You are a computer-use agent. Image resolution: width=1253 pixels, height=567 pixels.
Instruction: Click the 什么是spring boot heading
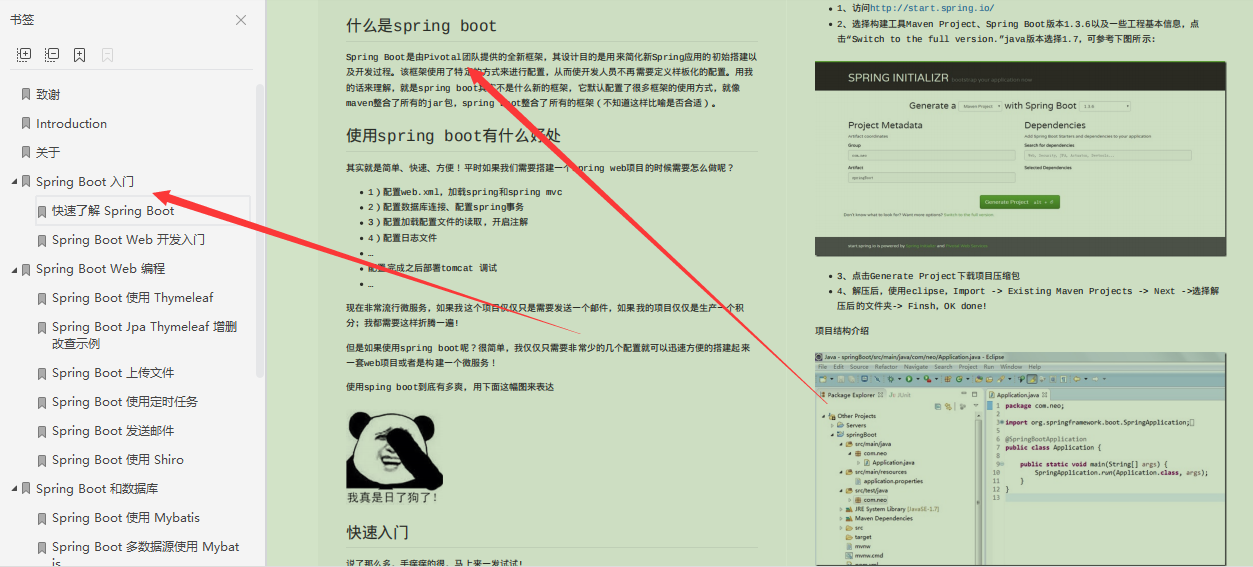[x=421, y=26]
